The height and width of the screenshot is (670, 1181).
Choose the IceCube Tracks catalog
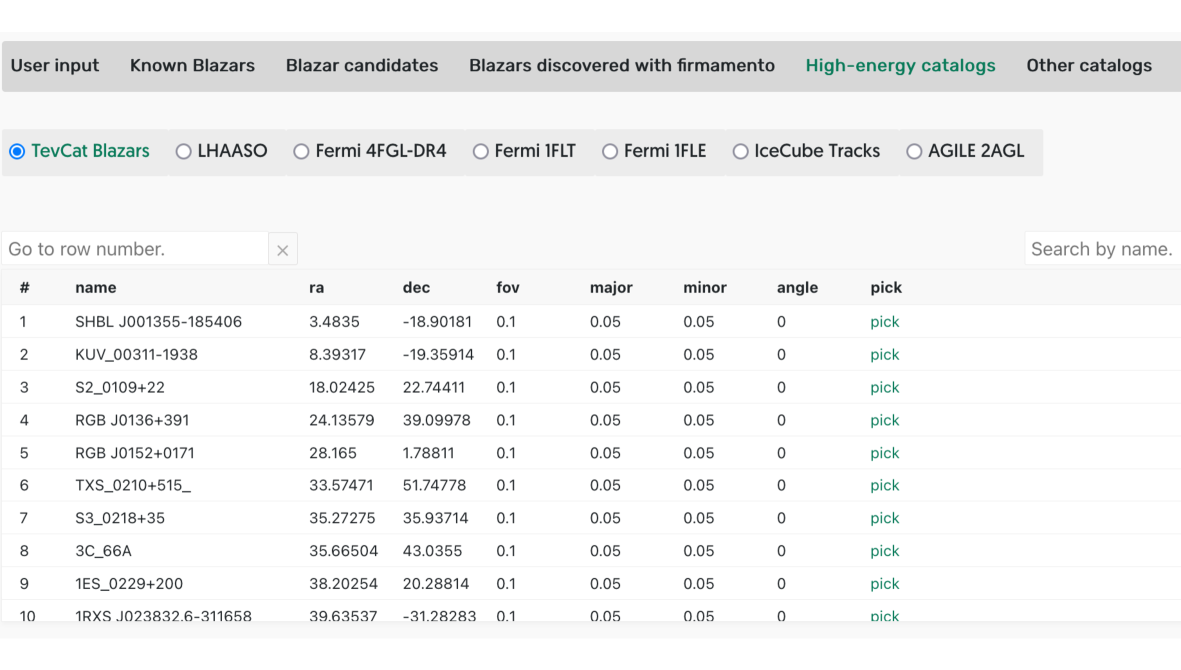click(x=740, y=152)
